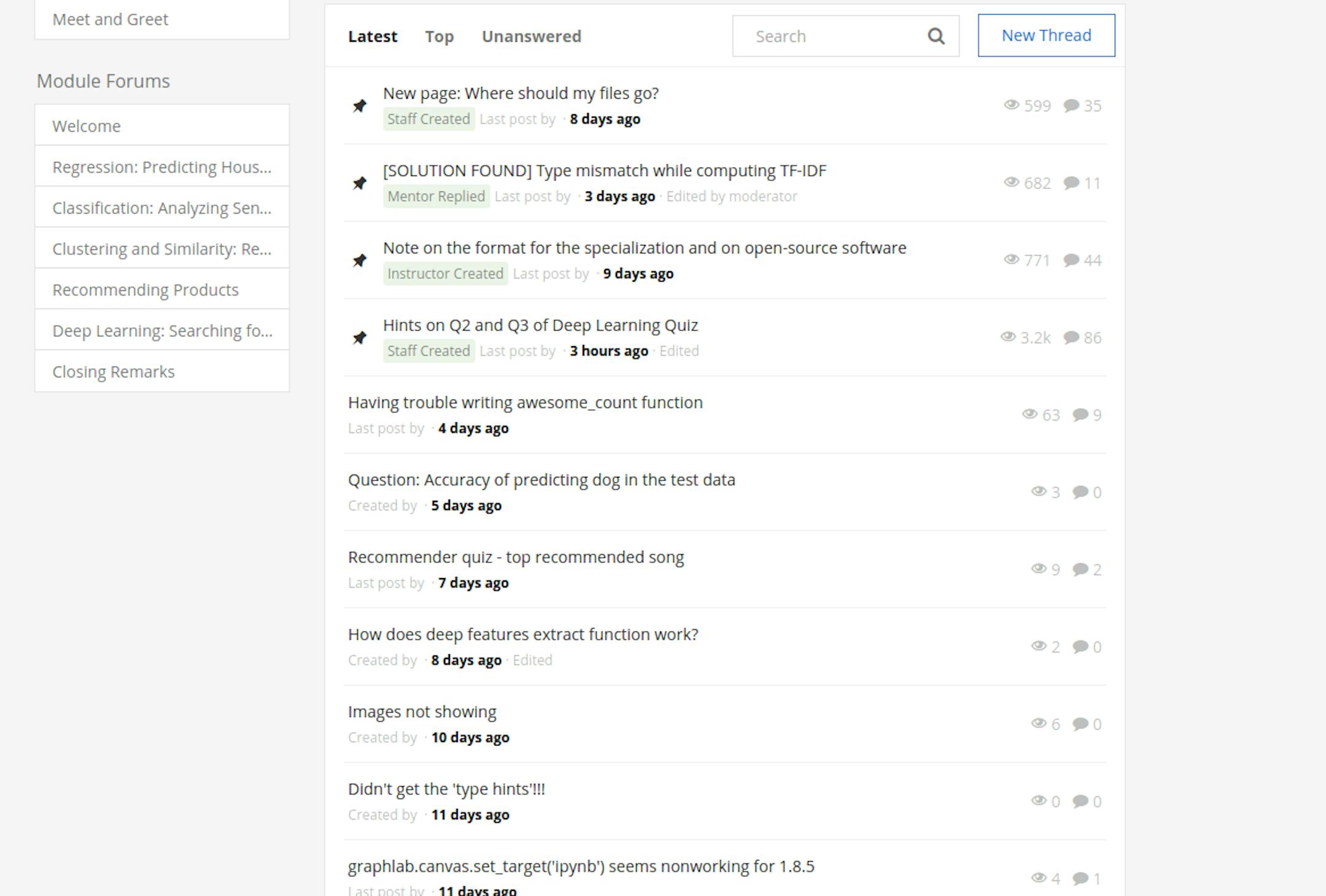This screenshot has width=1326, height=896.
Task: Open the Recommending Products module forum
Action: point(145,290)
